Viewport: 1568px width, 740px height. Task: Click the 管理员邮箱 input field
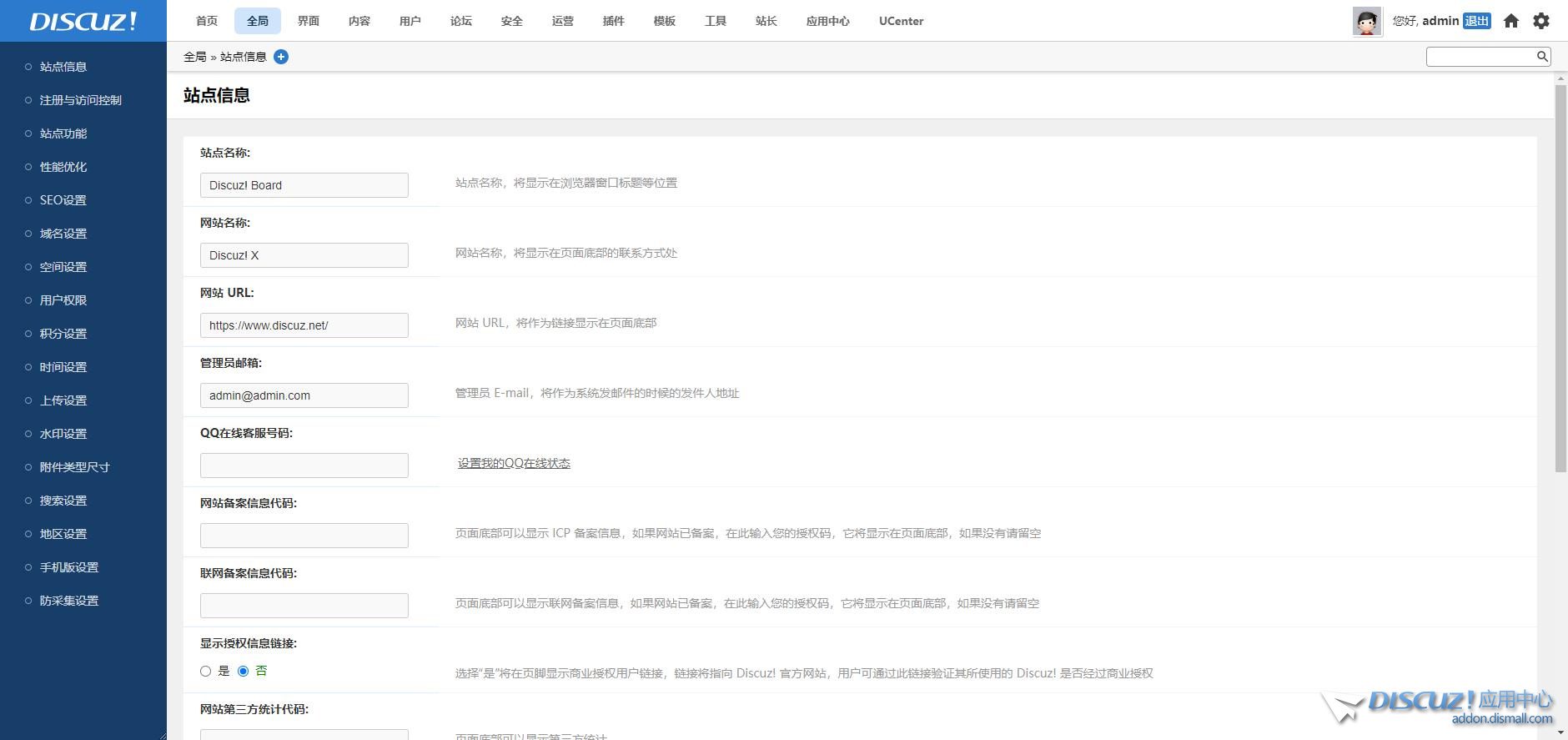304,395
